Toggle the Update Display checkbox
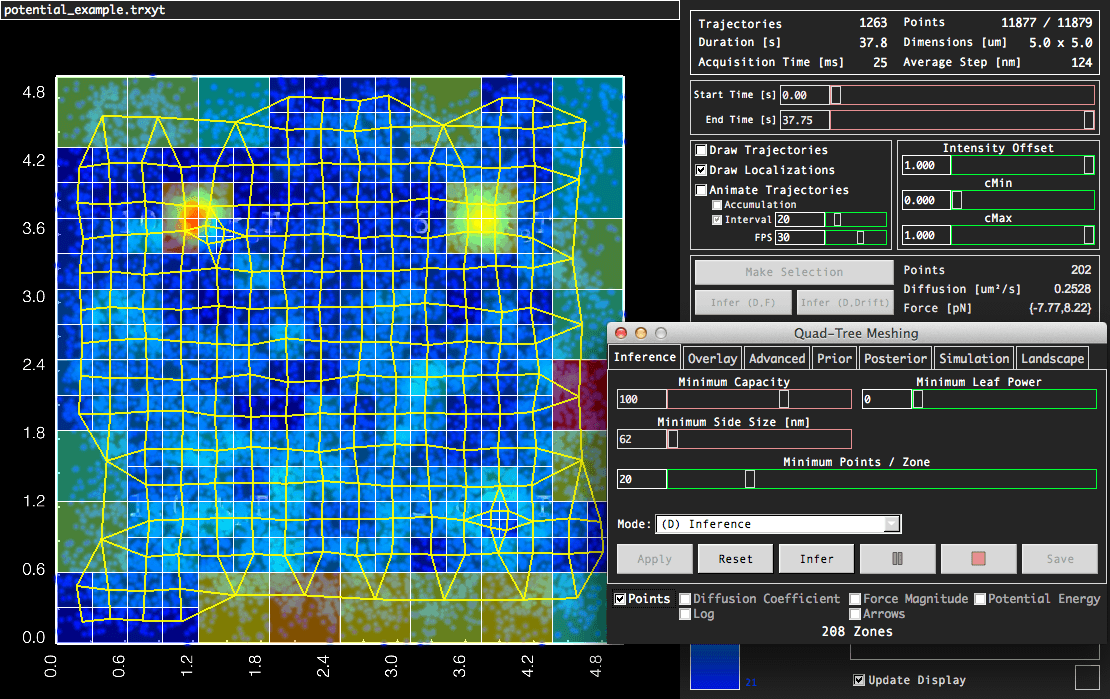 [859, 680]
